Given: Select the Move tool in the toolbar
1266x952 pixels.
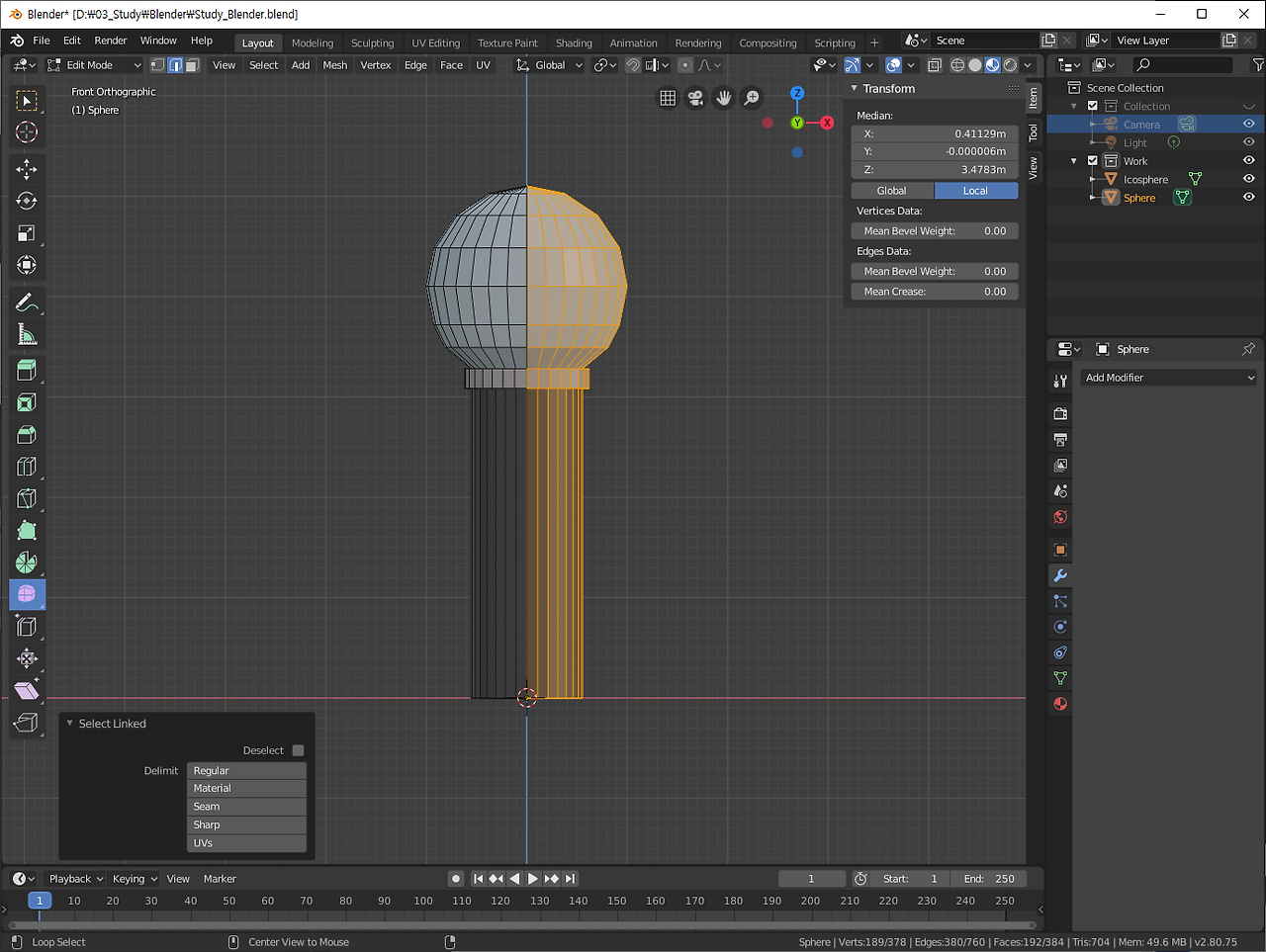Looking at the screenshot, I should (27, 169).
